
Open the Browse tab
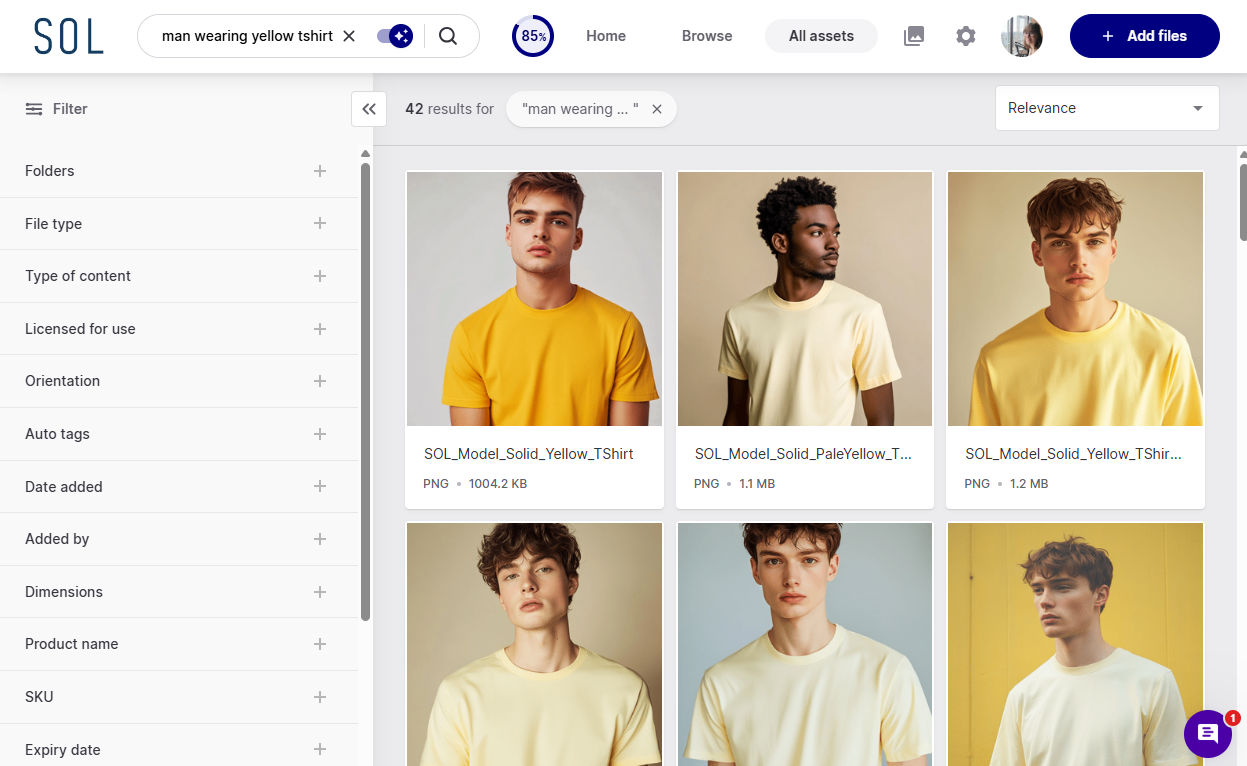click(x=707, y=36)
